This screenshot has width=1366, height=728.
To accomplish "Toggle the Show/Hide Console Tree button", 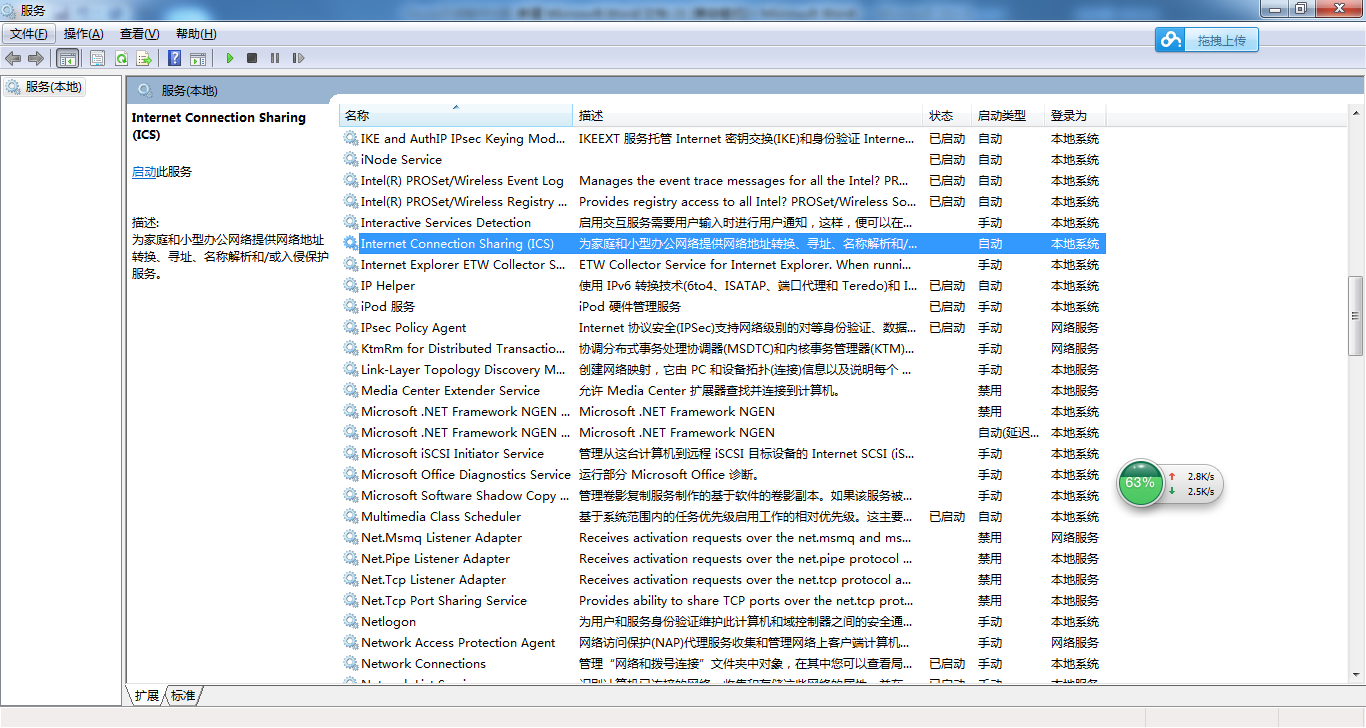I will (x=68, y=59).
